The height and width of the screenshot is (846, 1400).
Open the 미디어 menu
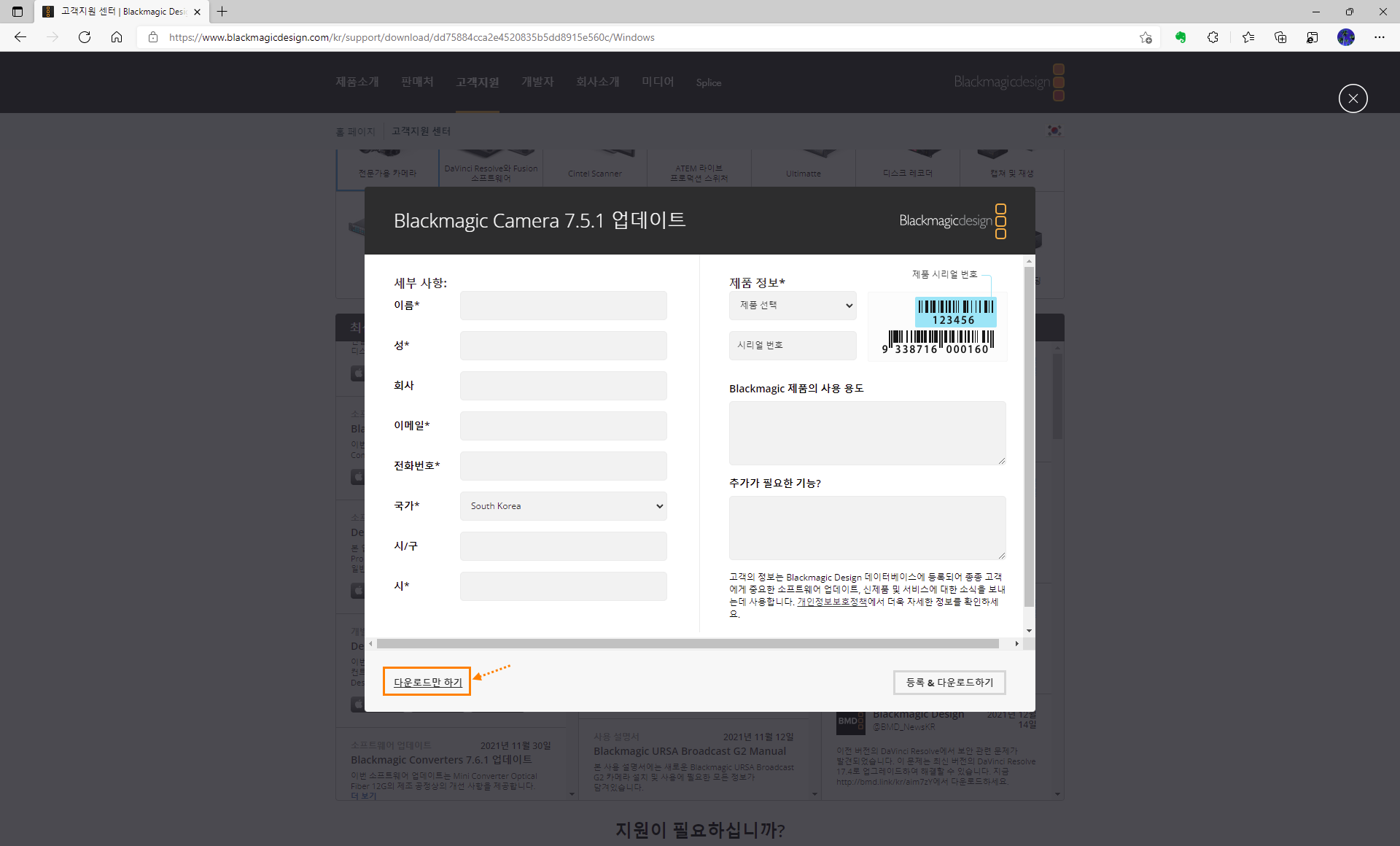[x=658, y=82]
